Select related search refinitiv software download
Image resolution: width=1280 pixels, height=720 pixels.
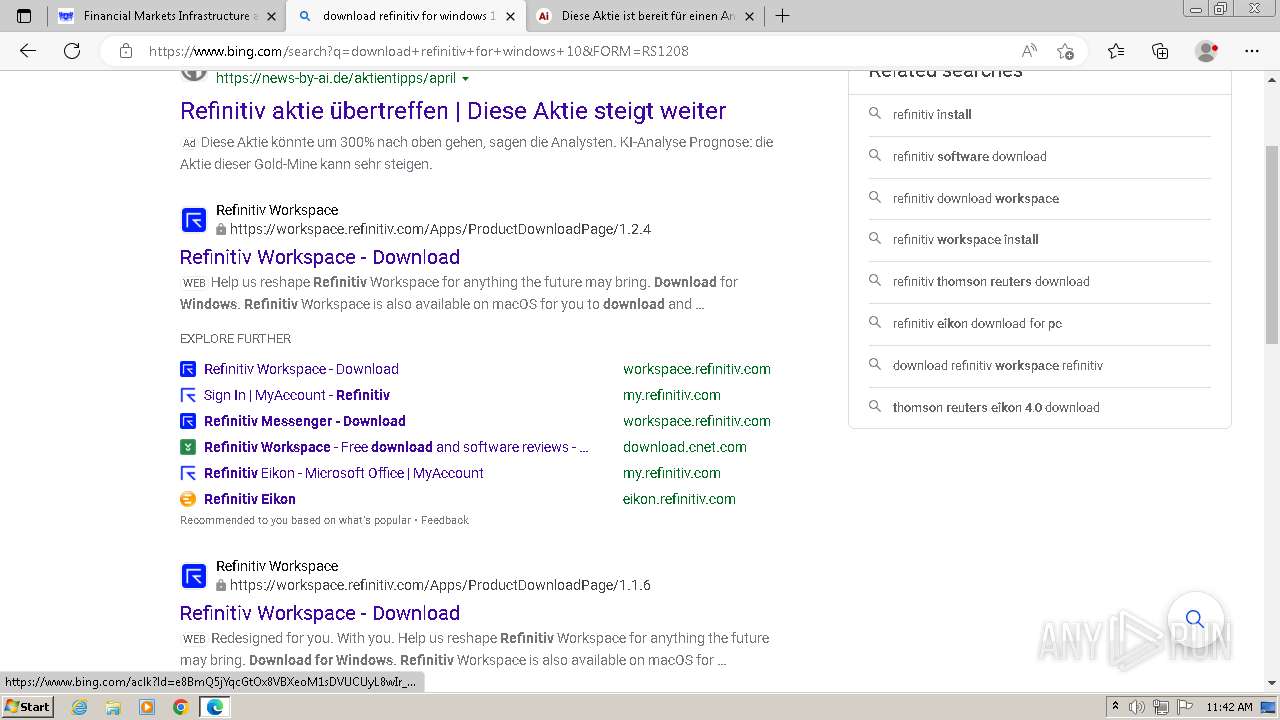click(970, 156)
